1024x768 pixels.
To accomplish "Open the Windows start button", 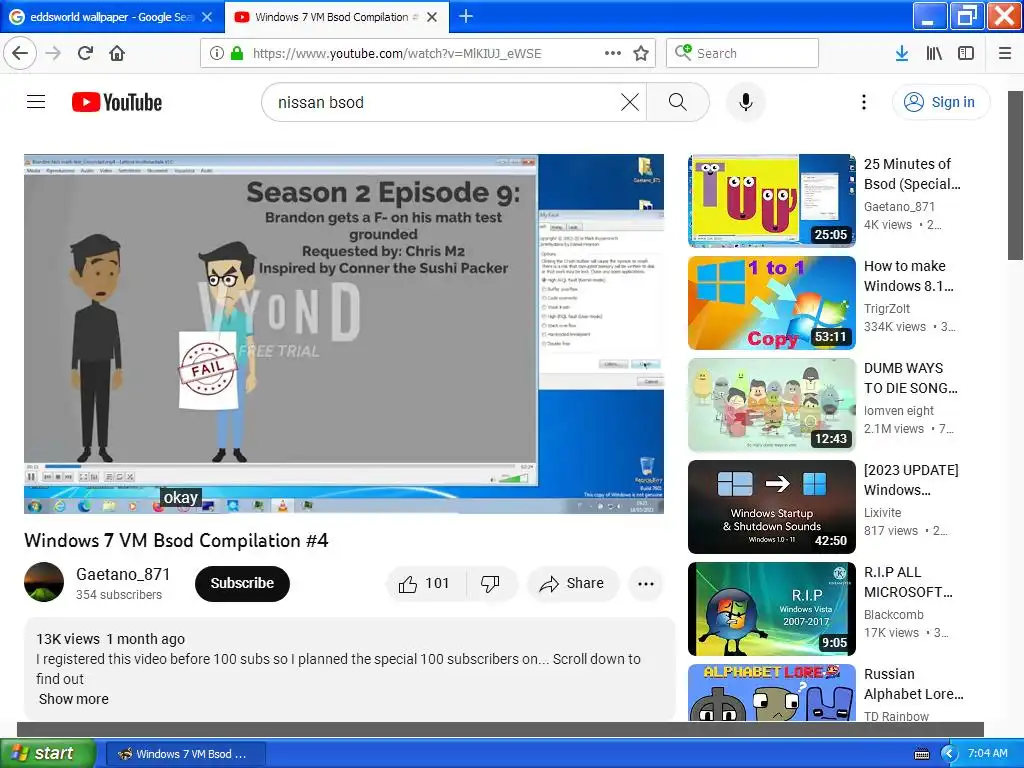I will coord(48,753).
